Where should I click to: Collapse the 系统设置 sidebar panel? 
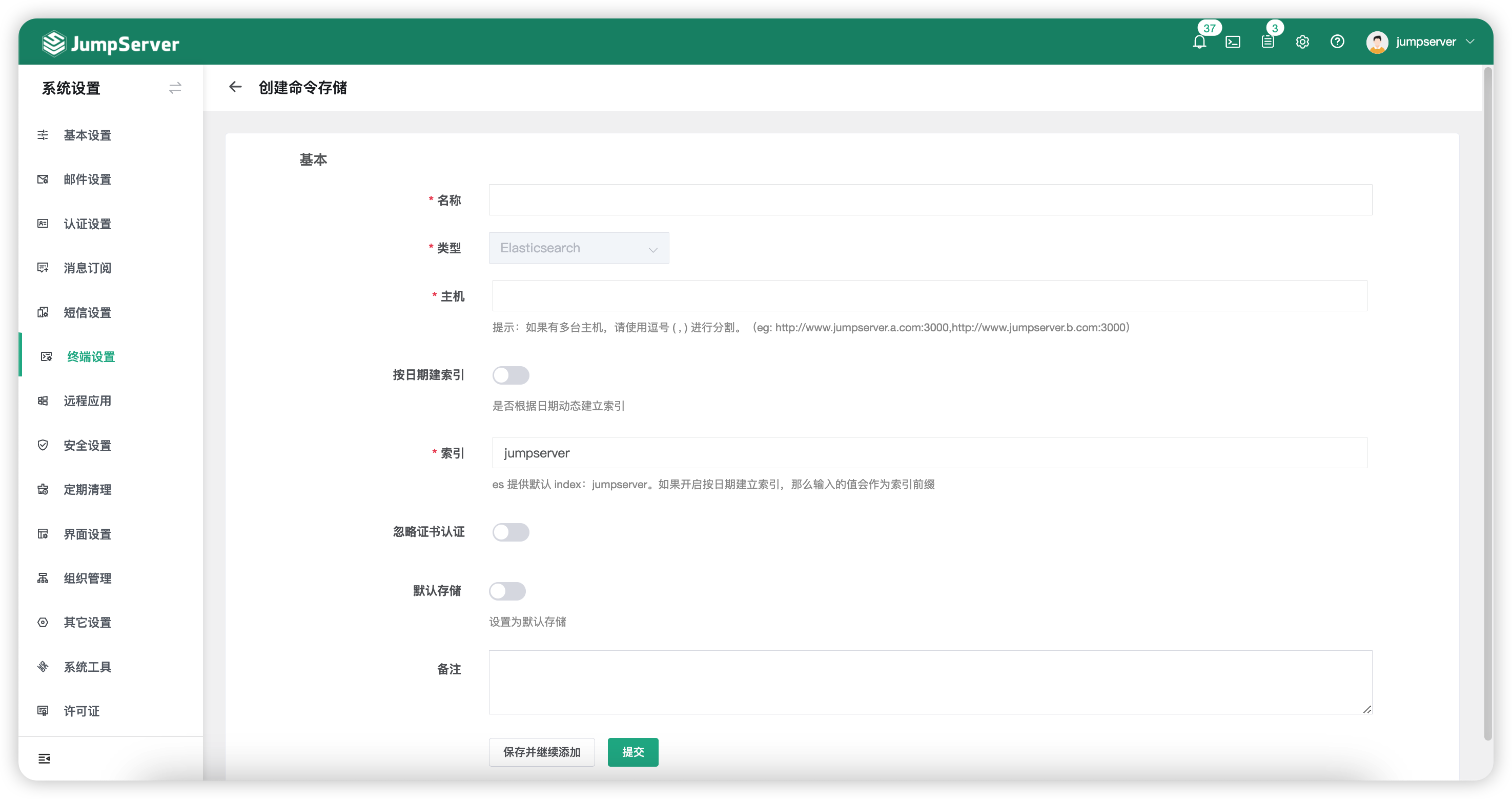[174, 88]
